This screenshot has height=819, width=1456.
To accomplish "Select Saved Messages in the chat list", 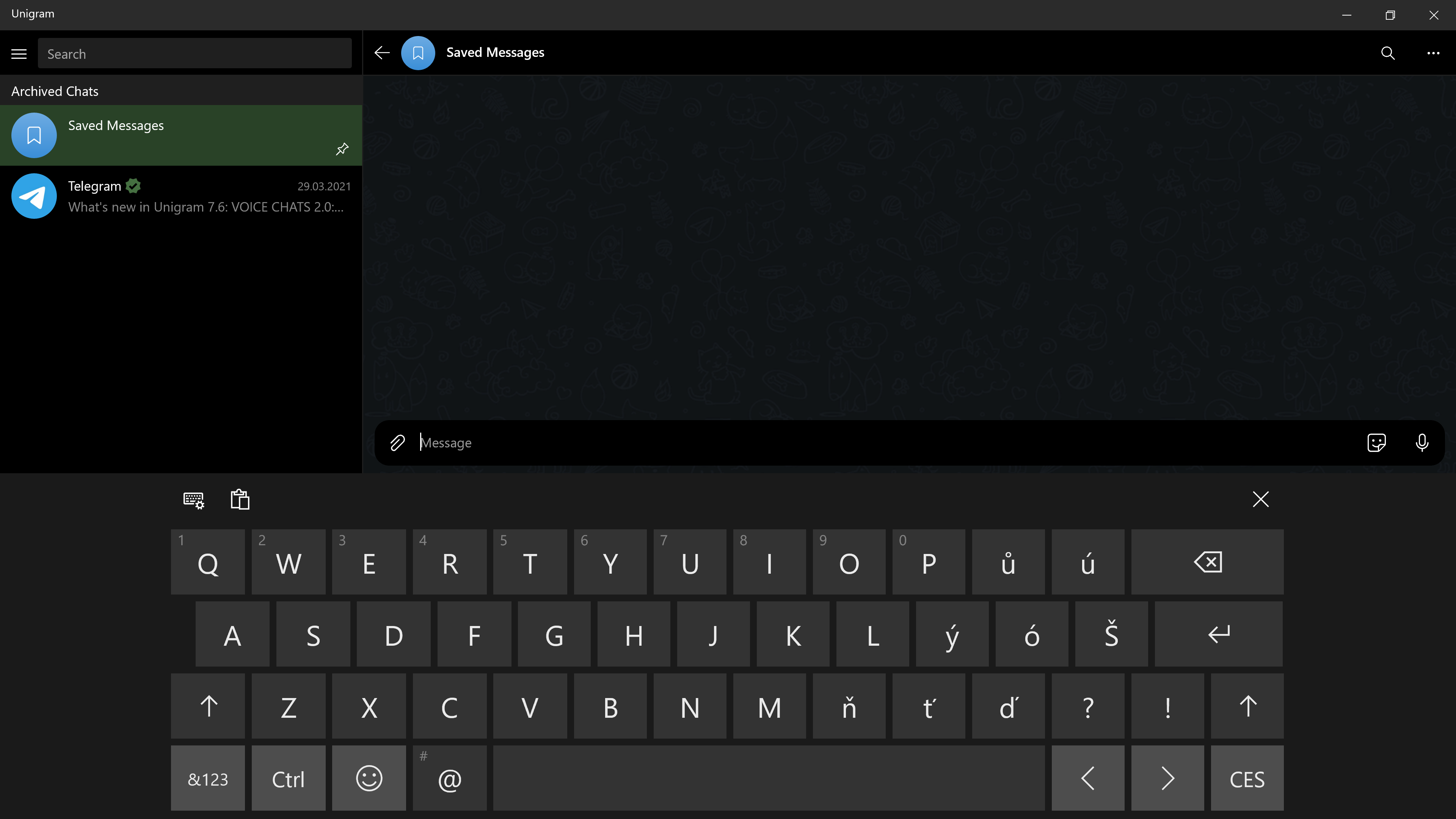I will (181, 135).
